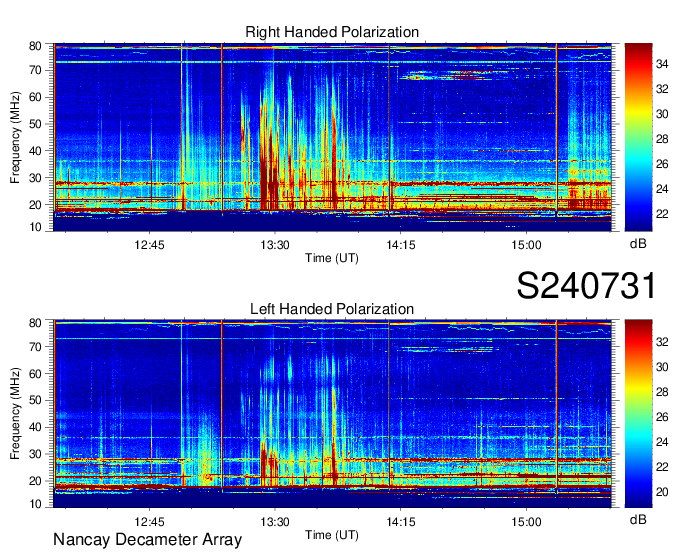This screenshot has width=680, height=552.
Task: Click 10 MHz tick of lower panel
Action: (35, 504)
